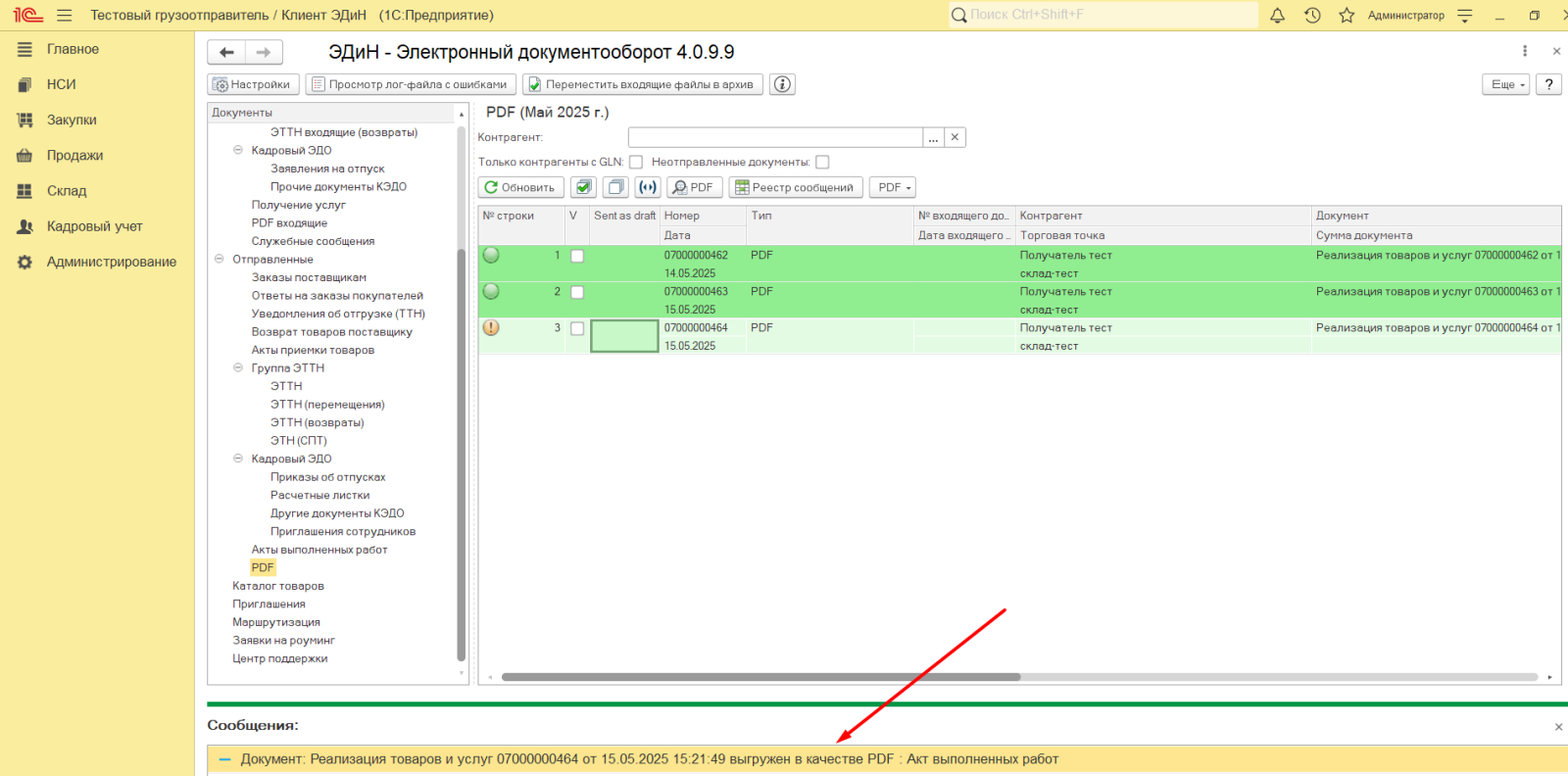Click Просмотр лог-файла с ошибками button
Viewport: 1568px width, 776px height.
411,84
